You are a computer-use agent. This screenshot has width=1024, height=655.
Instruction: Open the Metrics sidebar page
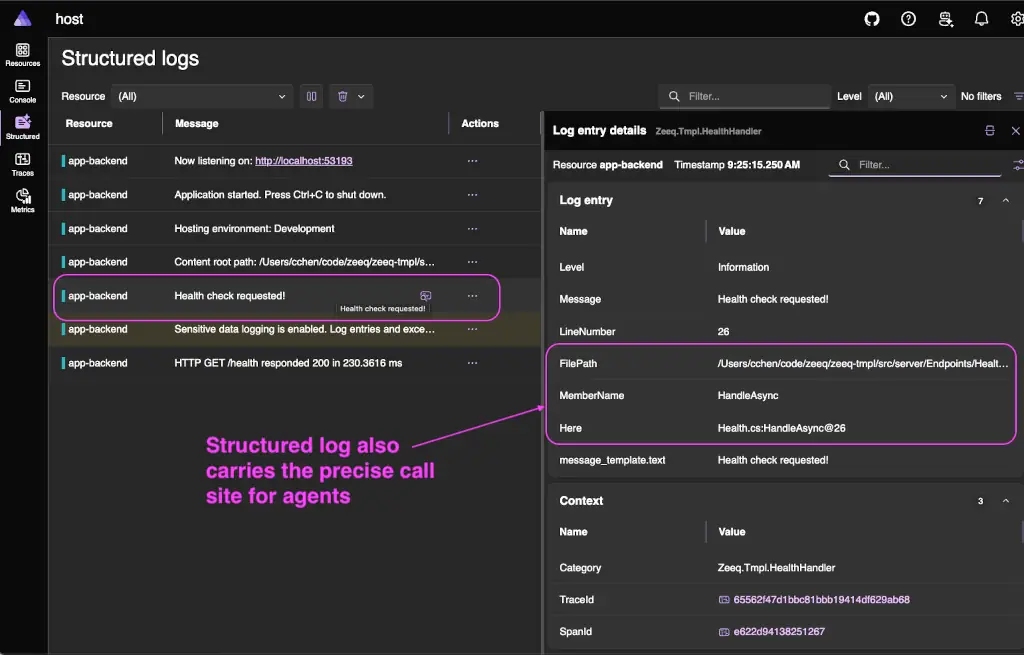pos(23,201)
